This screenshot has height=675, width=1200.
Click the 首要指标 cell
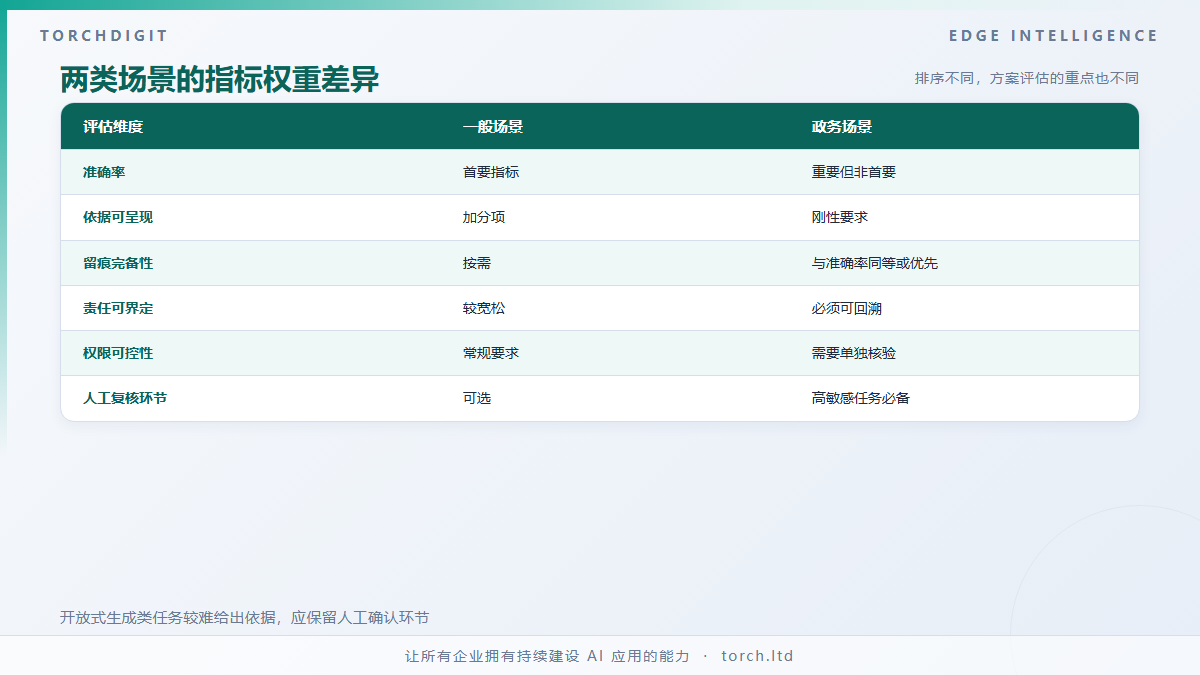[x=491, y=172]
